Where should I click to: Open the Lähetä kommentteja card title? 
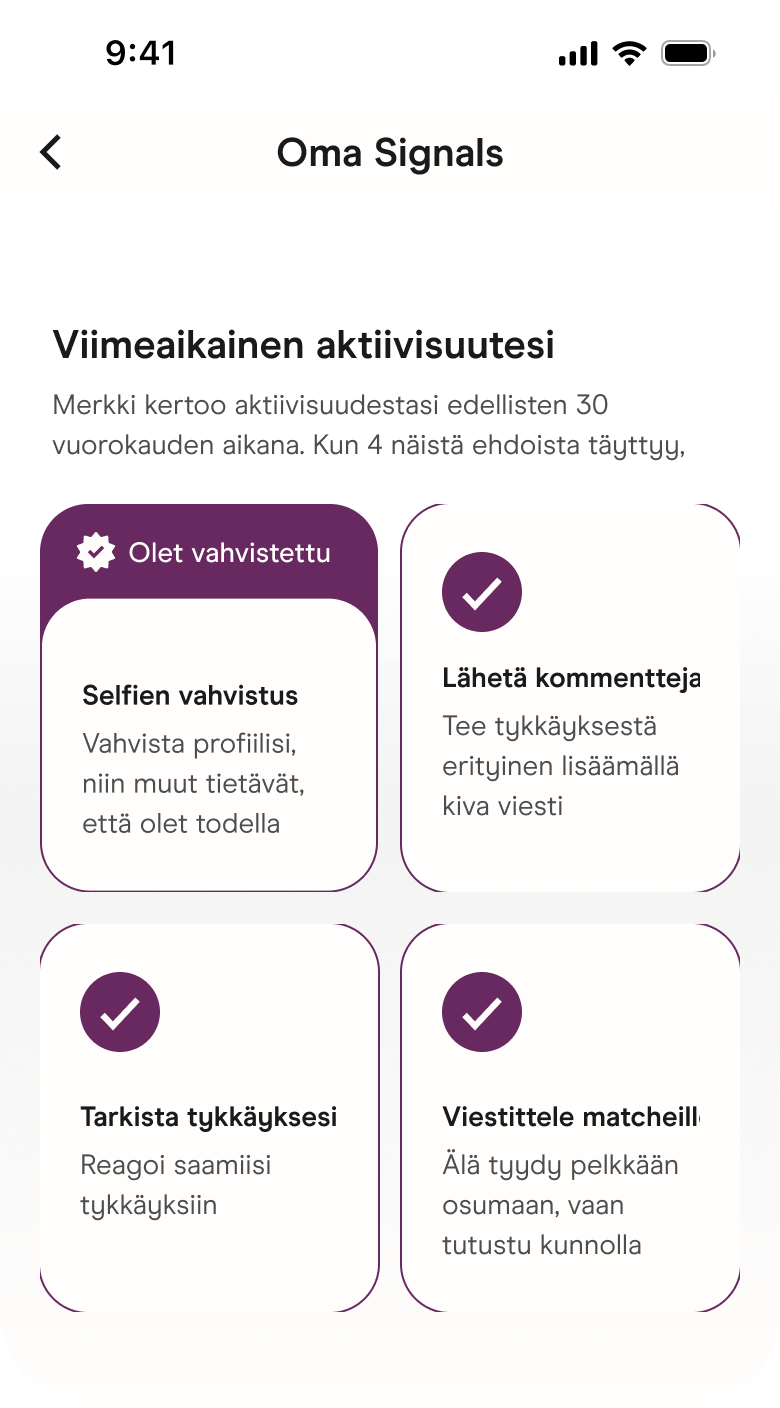(571, 678)
